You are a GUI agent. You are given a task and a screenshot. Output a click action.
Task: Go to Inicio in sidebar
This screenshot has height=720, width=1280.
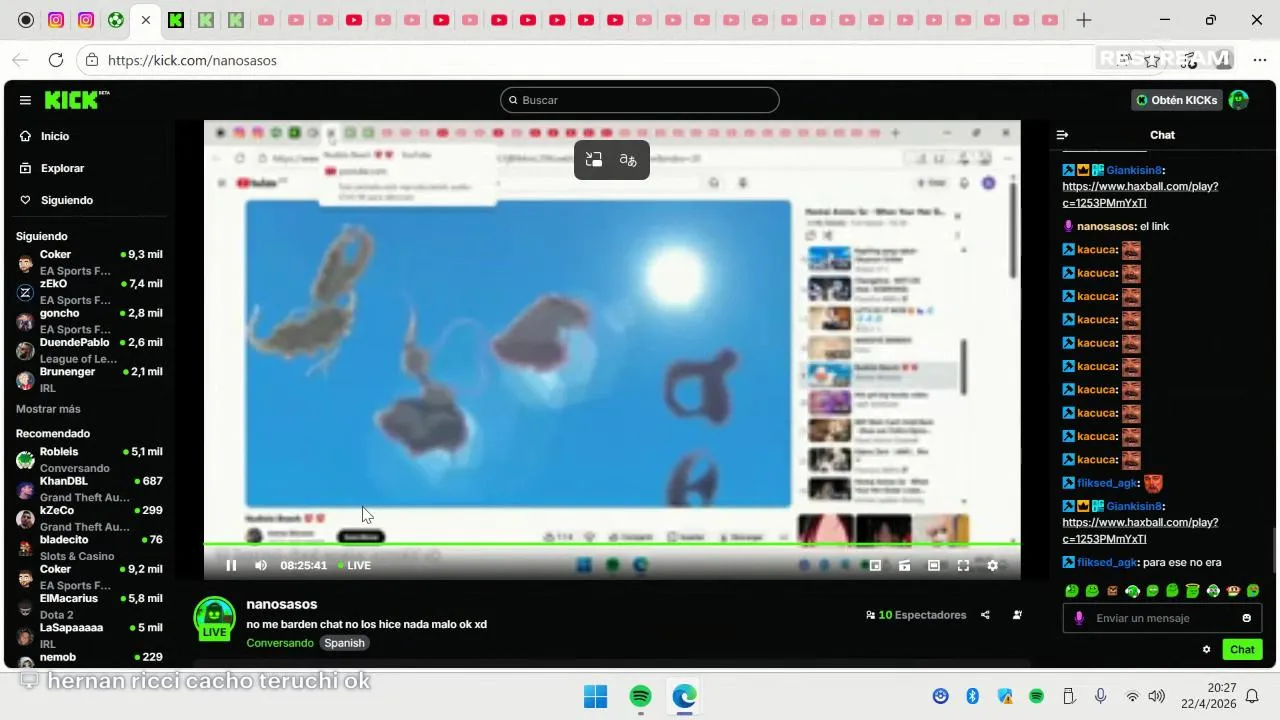tap(54, 136)
